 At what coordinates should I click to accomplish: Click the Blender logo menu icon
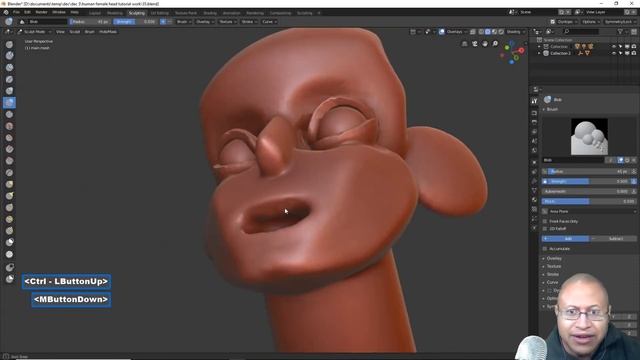(6, 13)
